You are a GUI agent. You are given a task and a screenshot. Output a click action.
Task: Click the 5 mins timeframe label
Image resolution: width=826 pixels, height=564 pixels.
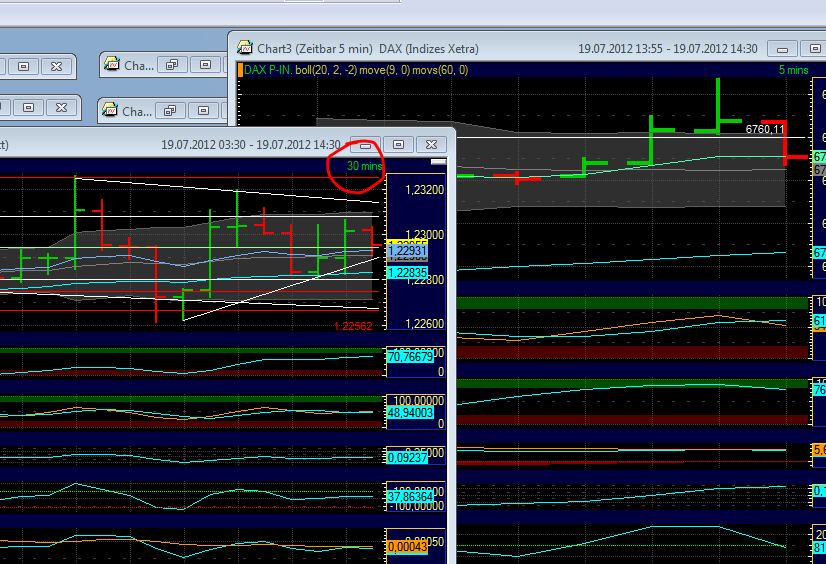click(793, 70)
